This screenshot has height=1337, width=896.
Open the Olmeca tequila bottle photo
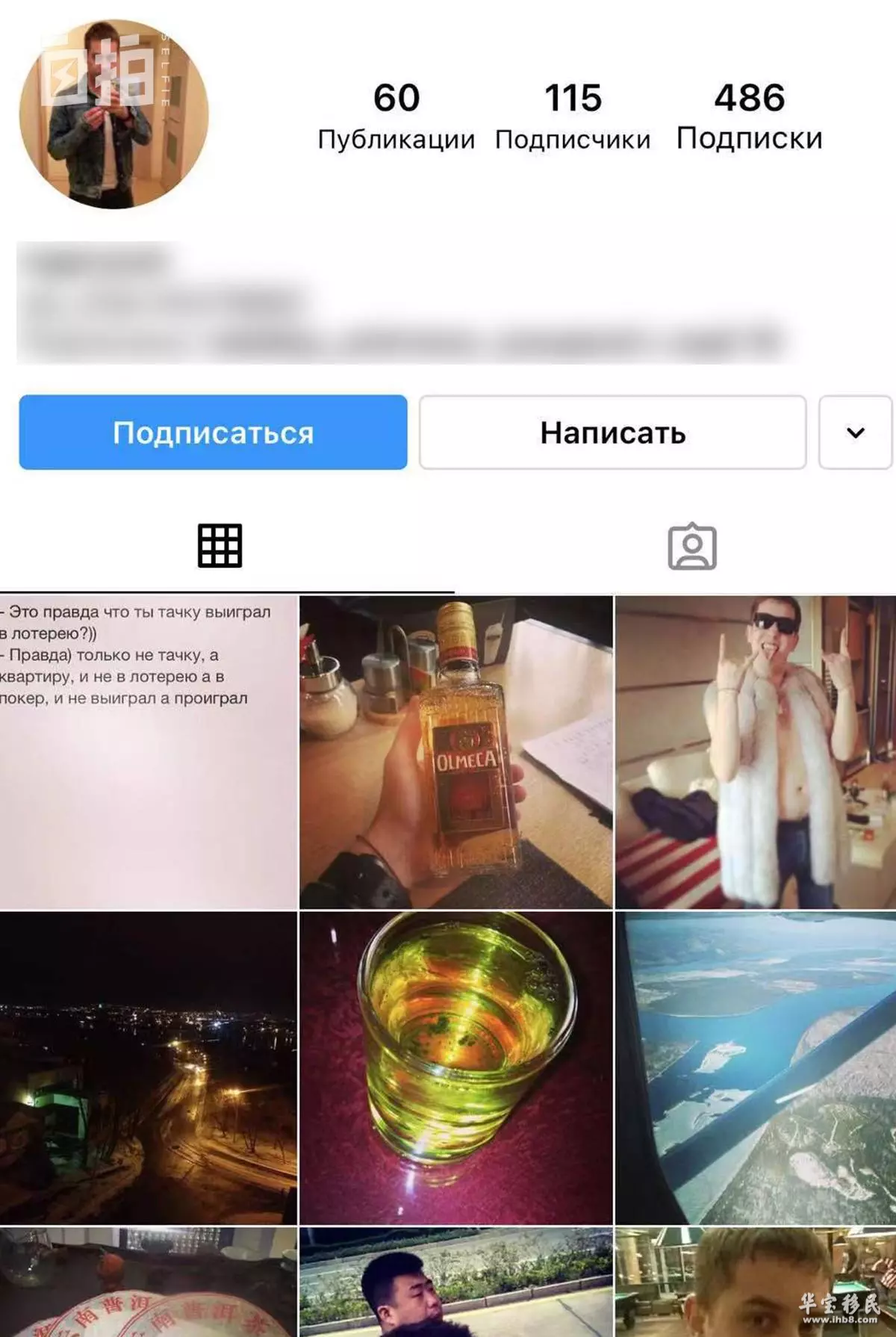point(455,752)
